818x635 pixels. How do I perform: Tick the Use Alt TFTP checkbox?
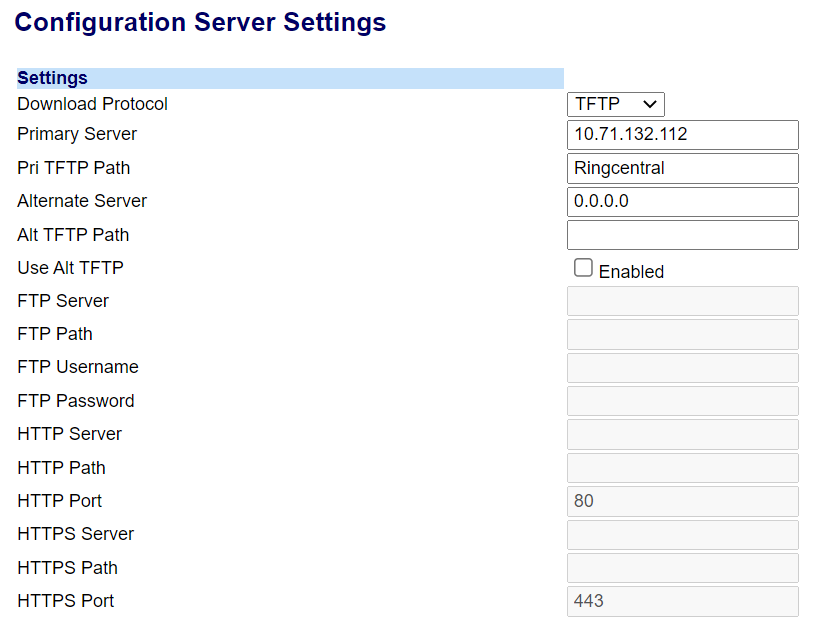583,268
